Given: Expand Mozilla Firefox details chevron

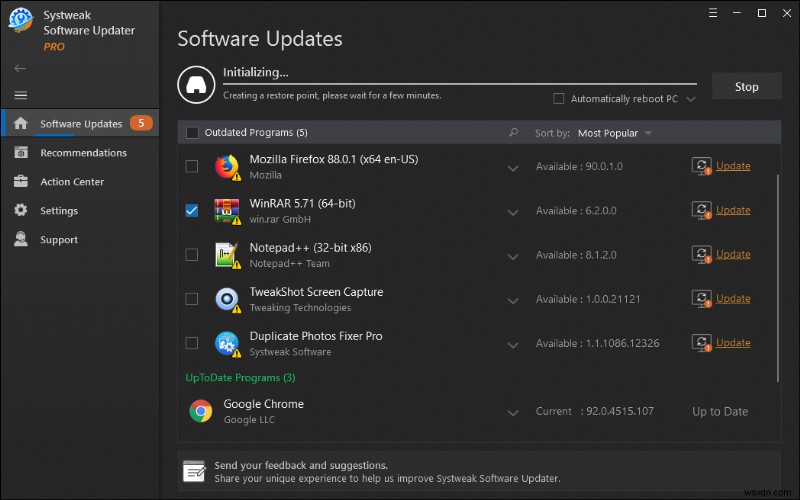Looking at the screenshot, I should [513, 168].
